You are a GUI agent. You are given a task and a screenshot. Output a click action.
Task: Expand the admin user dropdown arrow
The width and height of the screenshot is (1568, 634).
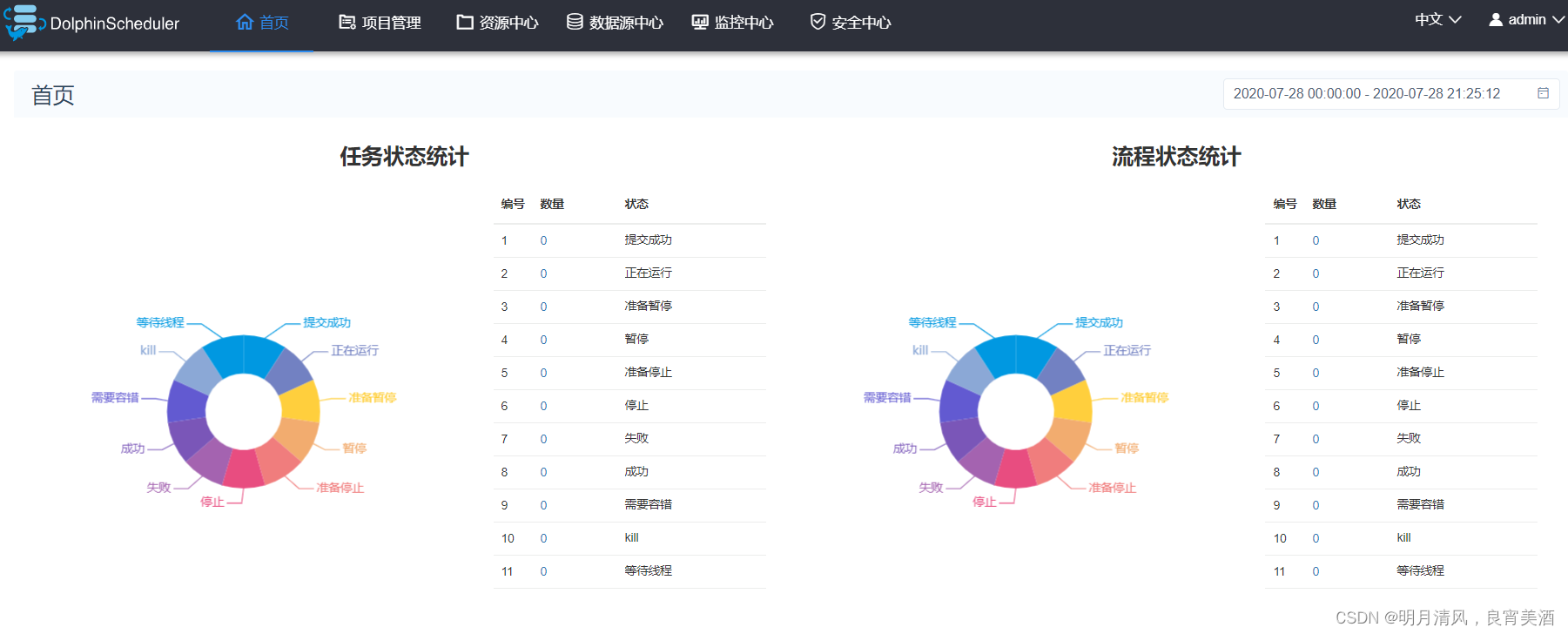[1558, 19]
